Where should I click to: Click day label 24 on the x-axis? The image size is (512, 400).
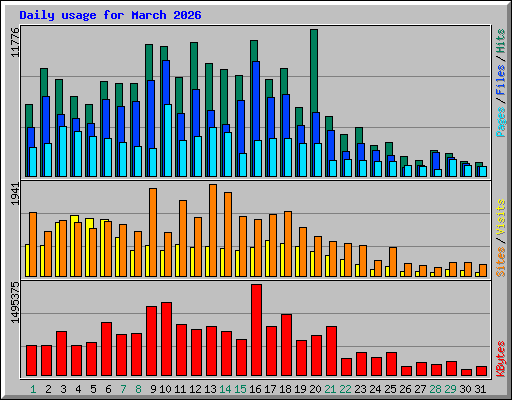click(375, 389)
